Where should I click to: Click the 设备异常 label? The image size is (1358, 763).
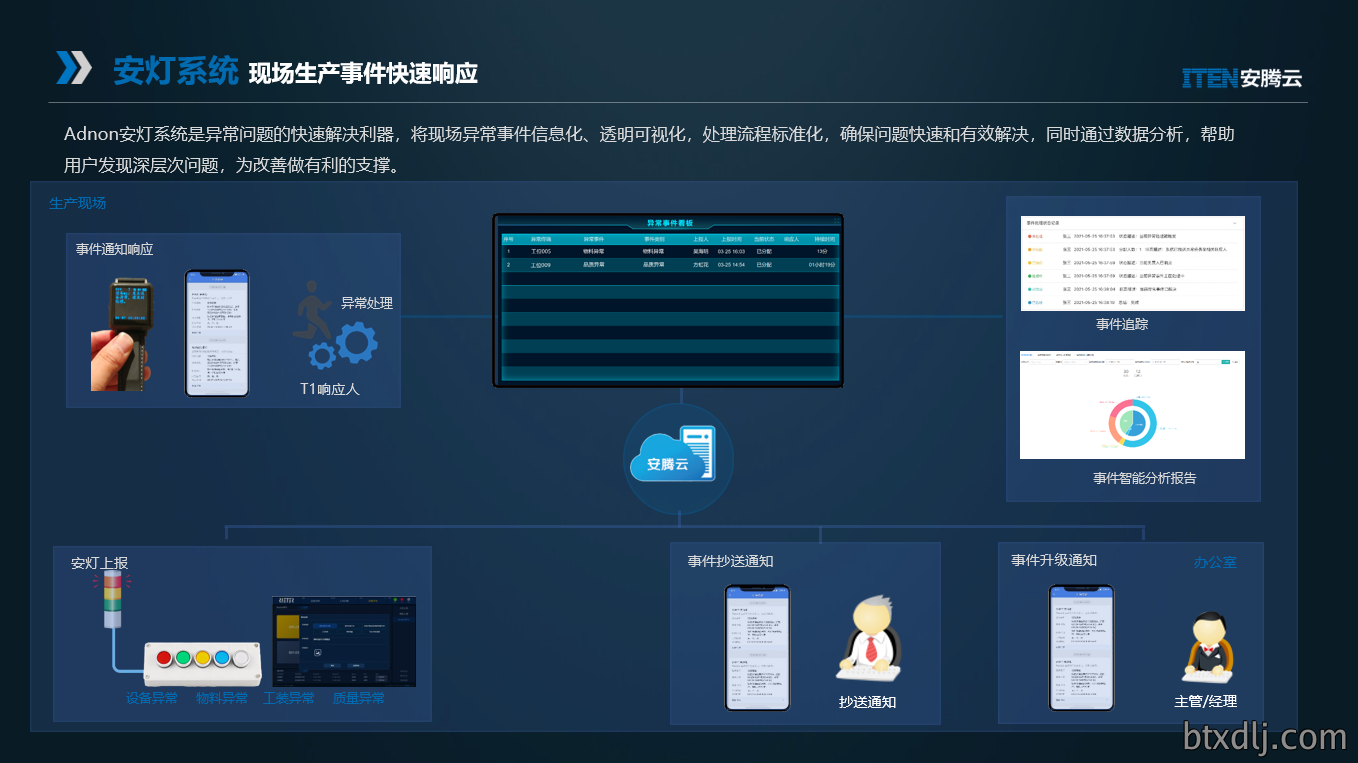(152, 698)
